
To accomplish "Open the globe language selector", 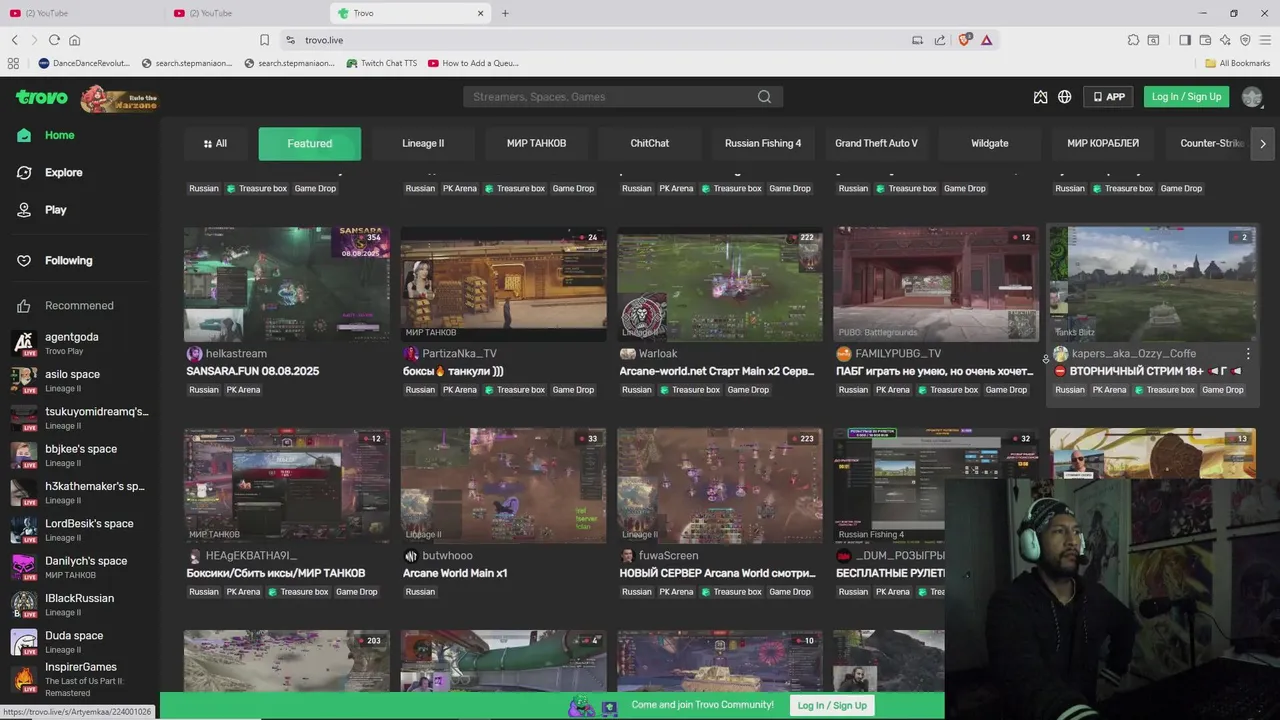I will coord(1064,97).
